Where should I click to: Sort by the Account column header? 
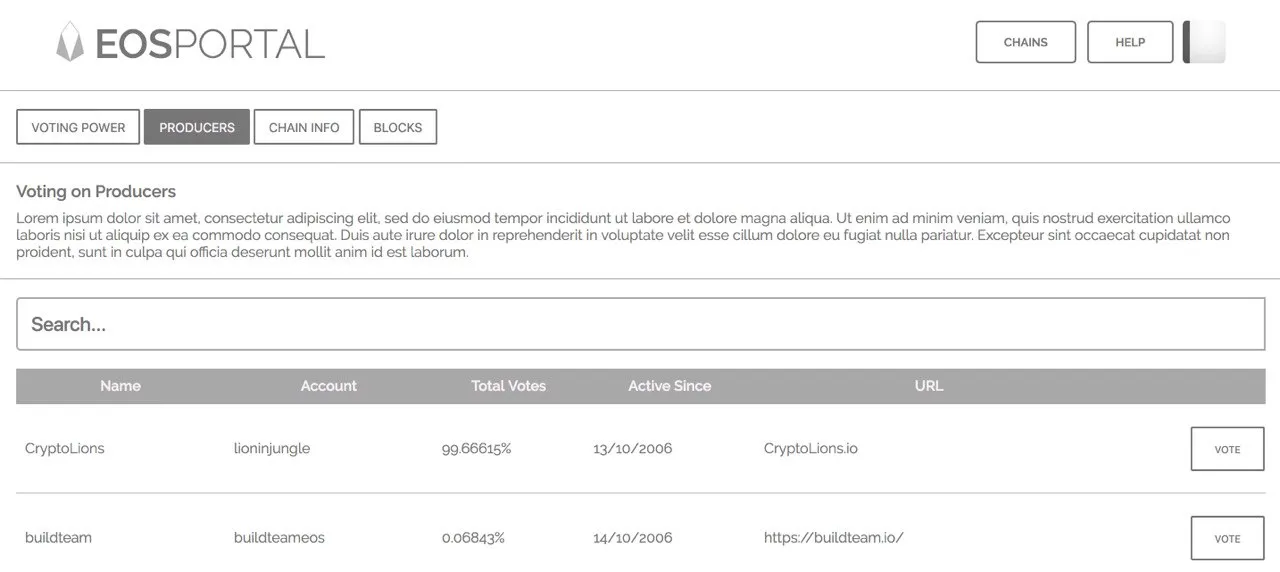coord(329,386)
